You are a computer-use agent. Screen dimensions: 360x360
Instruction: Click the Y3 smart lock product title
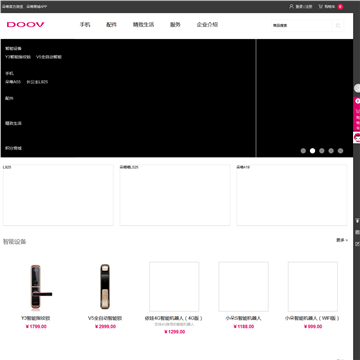coord(36,318)
